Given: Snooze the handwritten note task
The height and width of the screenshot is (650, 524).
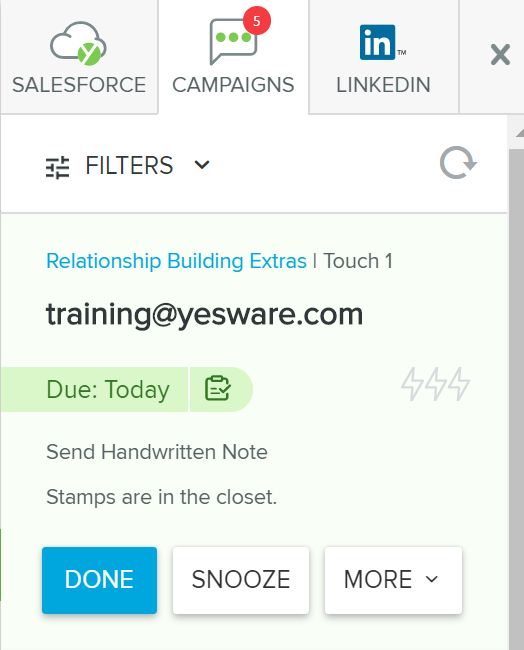Looking at the screenshot, I should tap(241, 580).
